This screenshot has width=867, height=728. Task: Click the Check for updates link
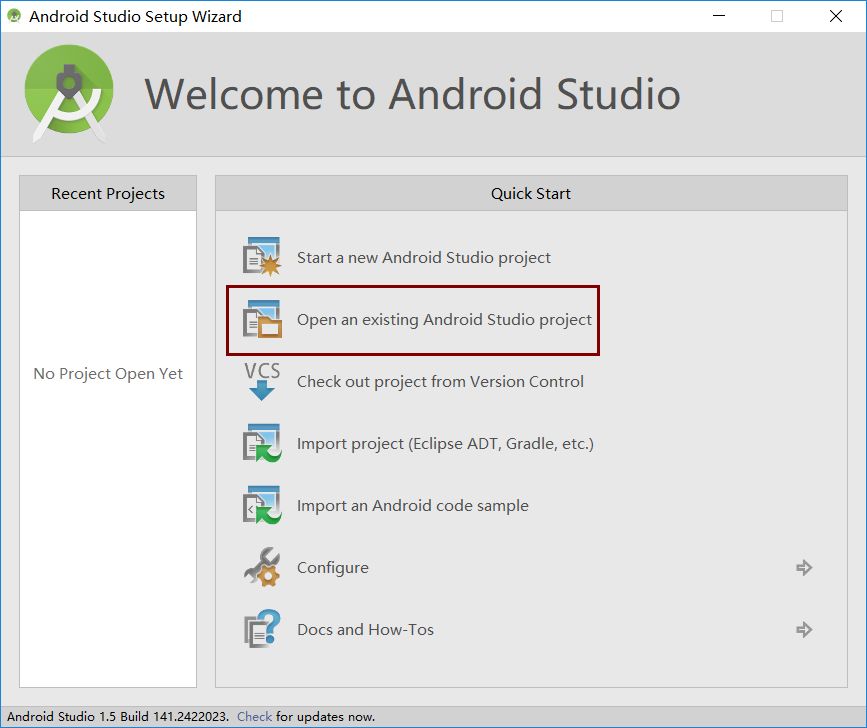[254, 716]
